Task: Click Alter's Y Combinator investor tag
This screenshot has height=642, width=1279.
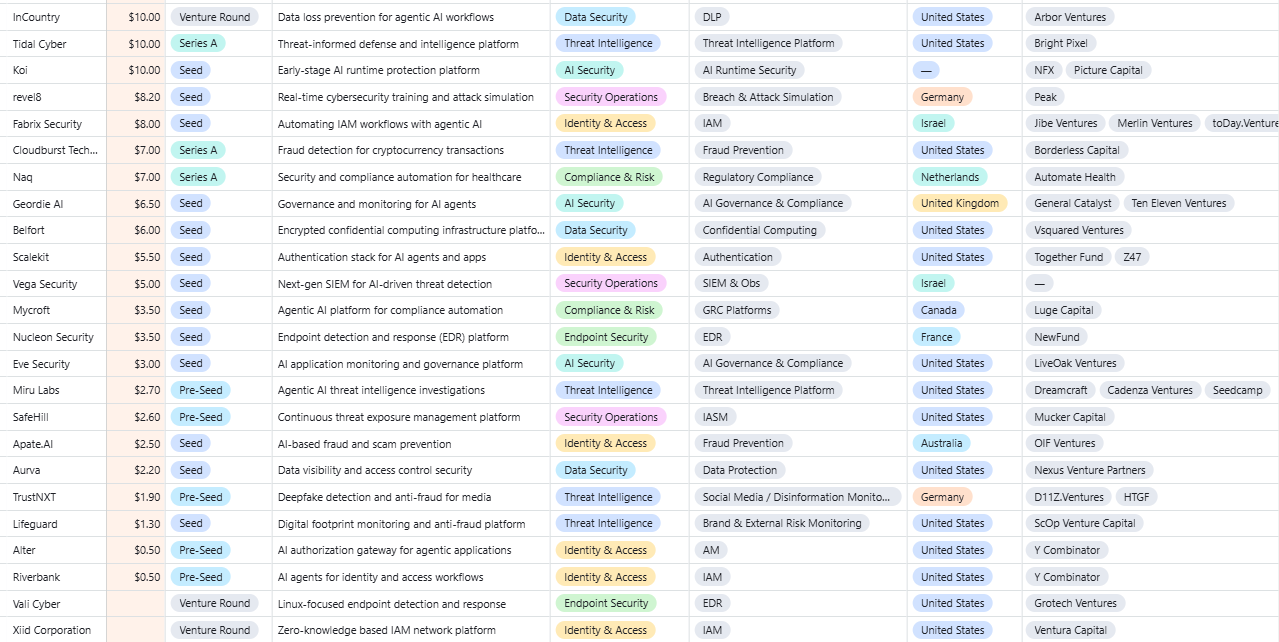Action: 1067,550
